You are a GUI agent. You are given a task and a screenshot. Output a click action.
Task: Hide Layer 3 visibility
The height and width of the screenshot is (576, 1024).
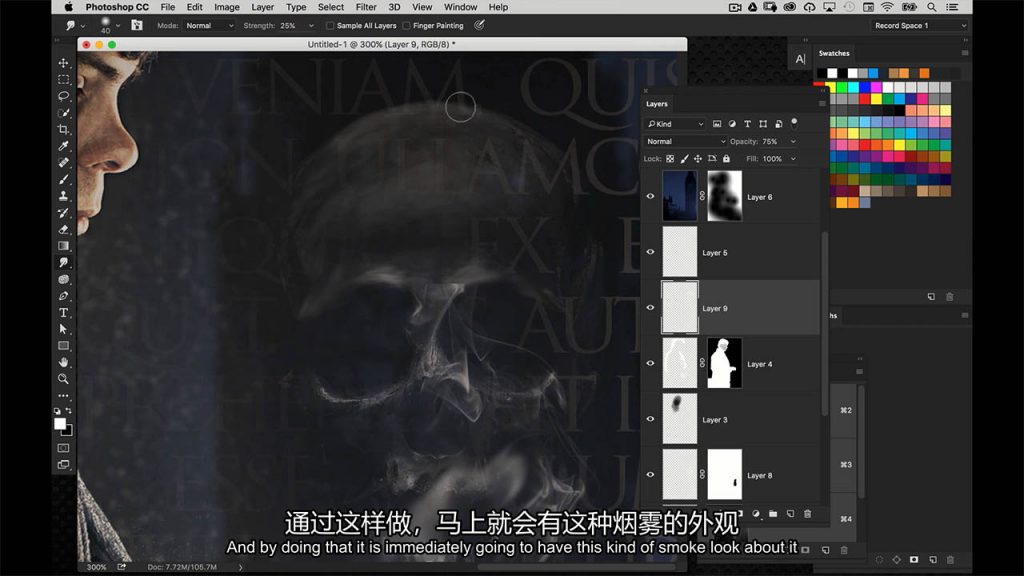click(x=650, y=419)
